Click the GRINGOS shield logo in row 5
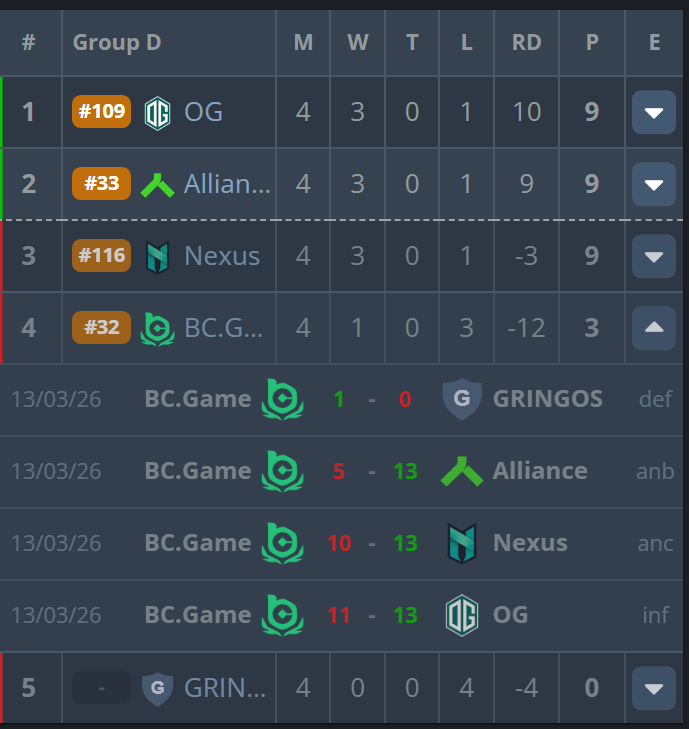 click(x=157, y=689)
